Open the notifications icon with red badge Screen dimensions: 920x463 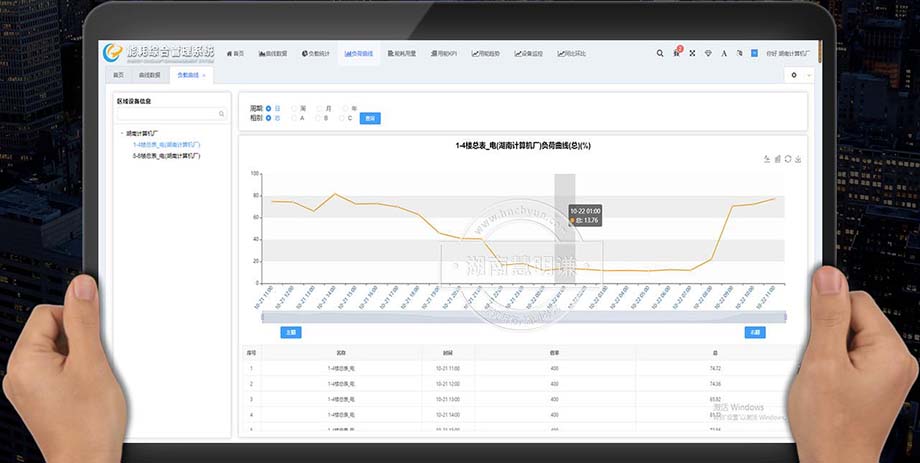(x=676, y=53)
